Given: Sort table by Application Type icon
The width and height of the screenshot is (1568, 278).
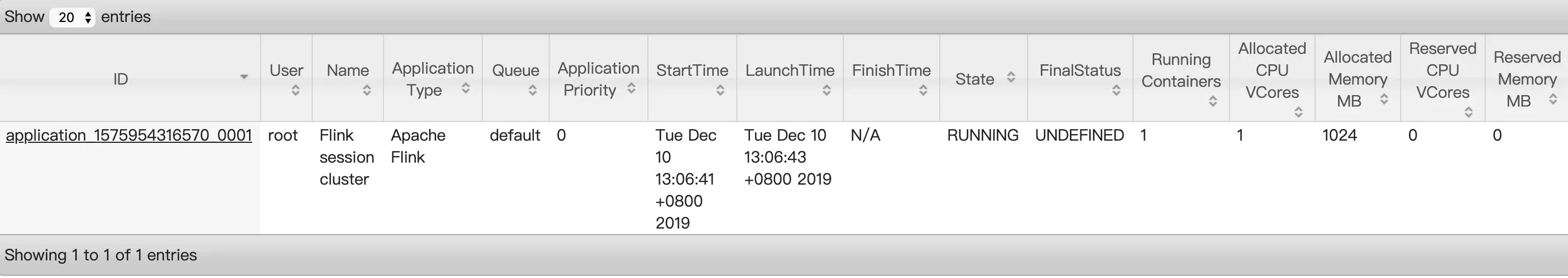Looking at the screenshot, I should [x=466, y=88].
